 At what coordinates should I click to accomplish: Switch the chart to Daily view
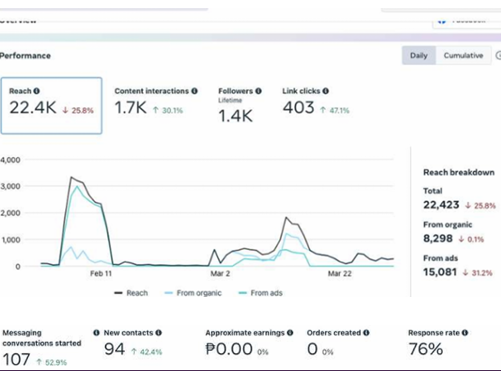(419, 55)
